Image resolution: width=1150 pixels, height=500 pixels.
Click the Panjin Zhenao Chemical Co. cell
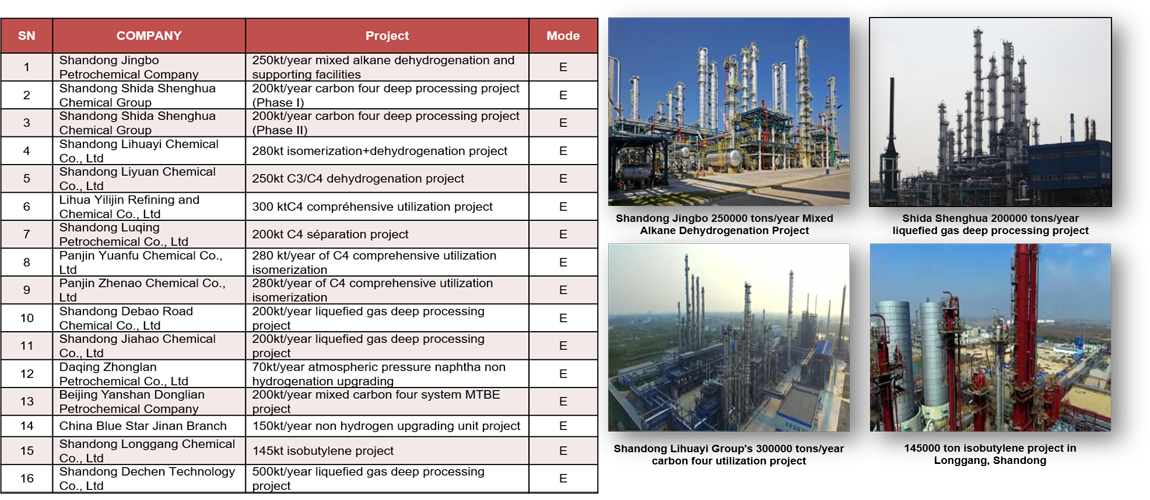[x=149, y=290]
